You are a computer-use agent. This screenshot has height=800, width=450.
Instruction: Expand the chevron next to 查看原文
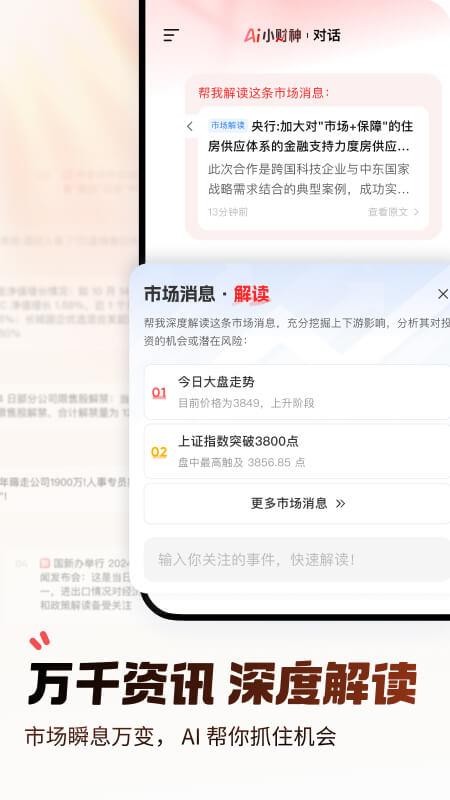pos(416,212)
